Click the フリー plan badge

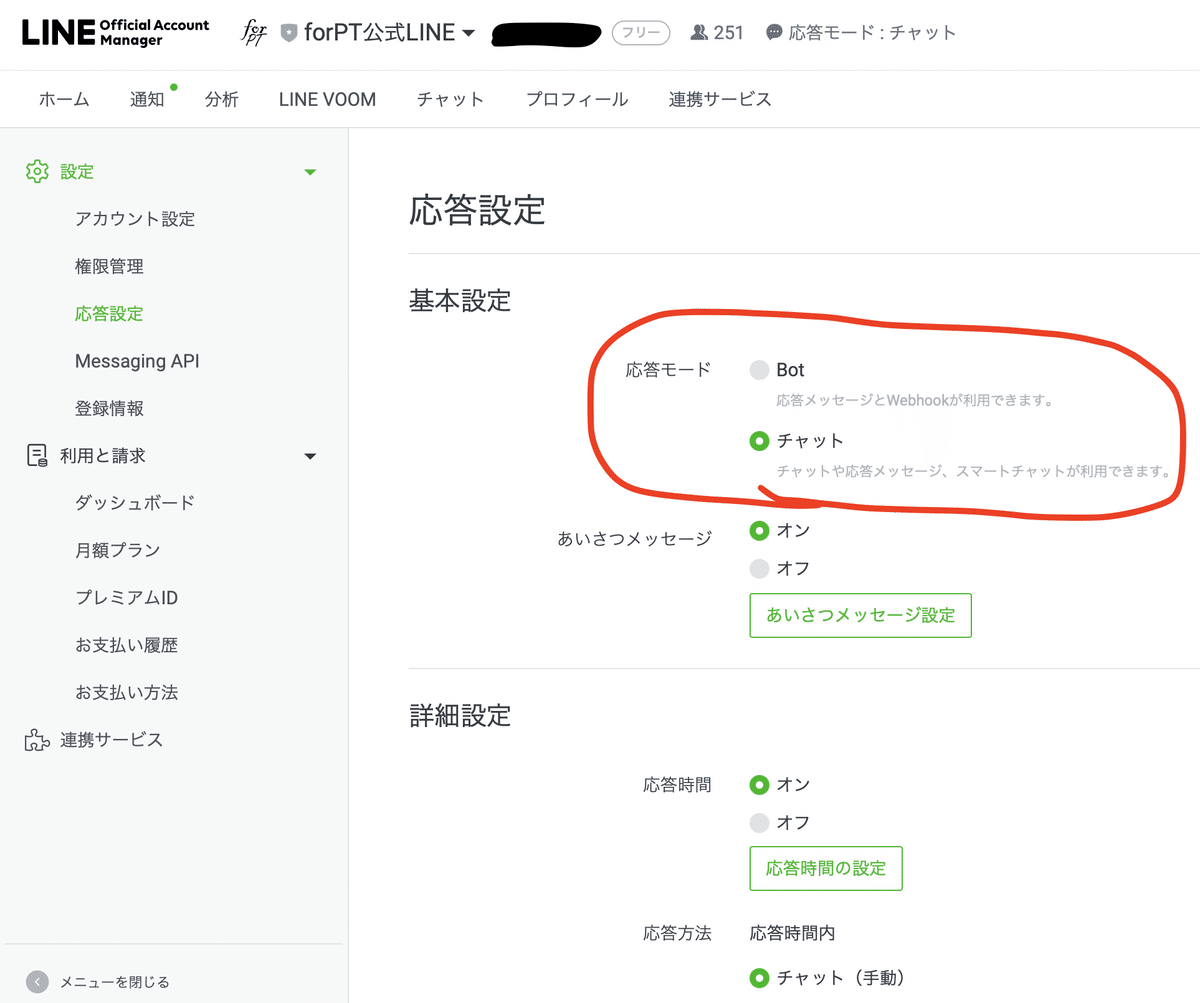coord(640,32)
